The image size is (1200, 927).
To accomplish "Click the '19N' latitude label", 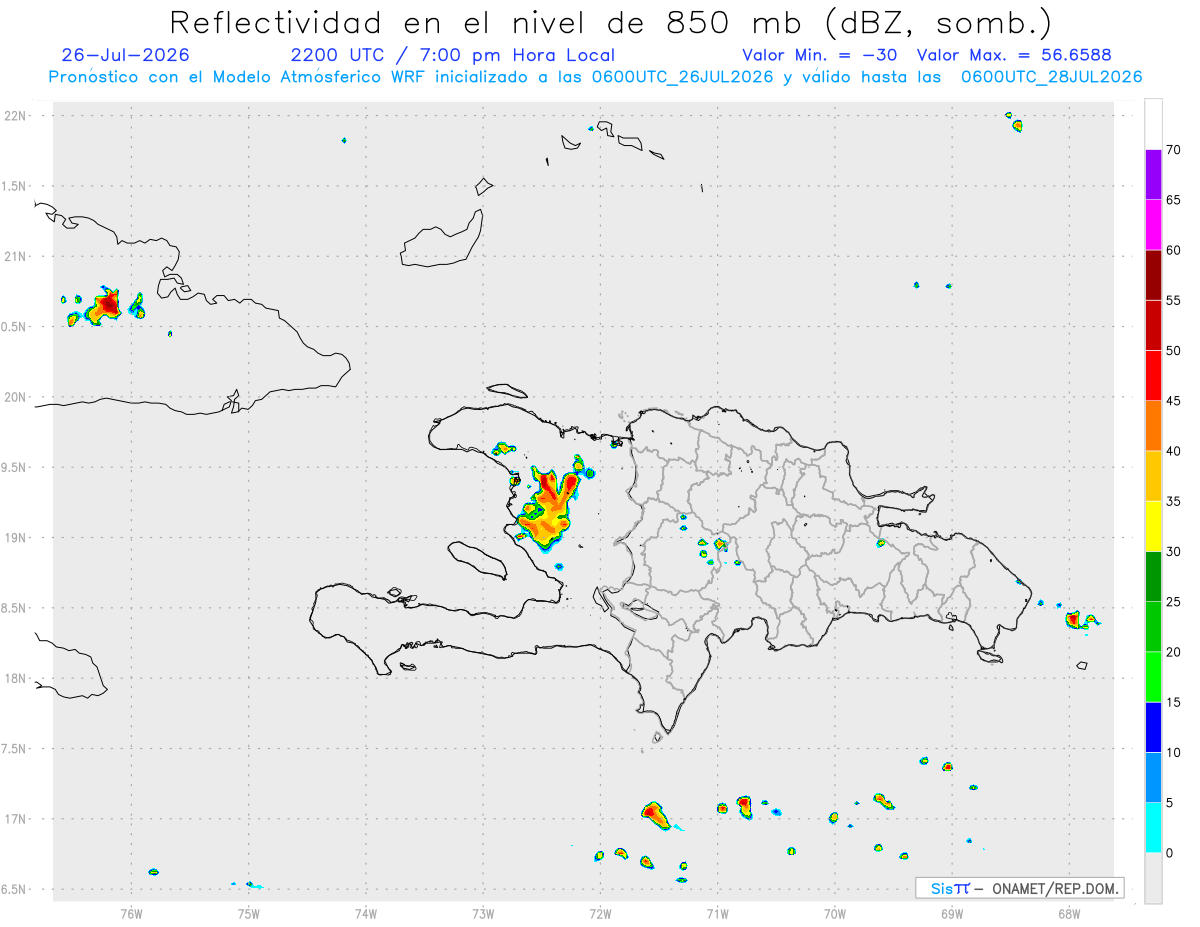I will point(15,537).
